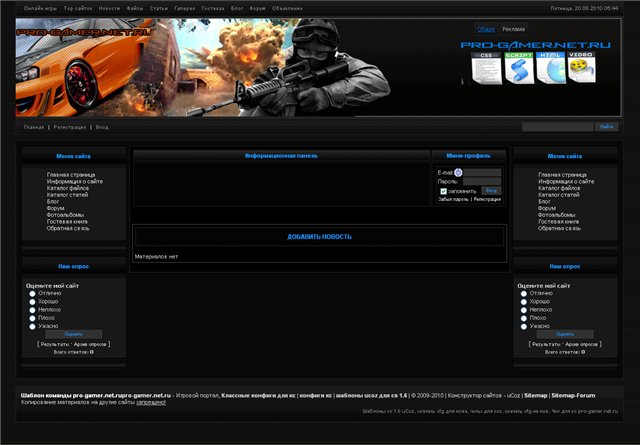This screenshot has height=445, width=640.
Task: Select 'Плохо' in the left sidebar poll
Action: click(32, 318)
